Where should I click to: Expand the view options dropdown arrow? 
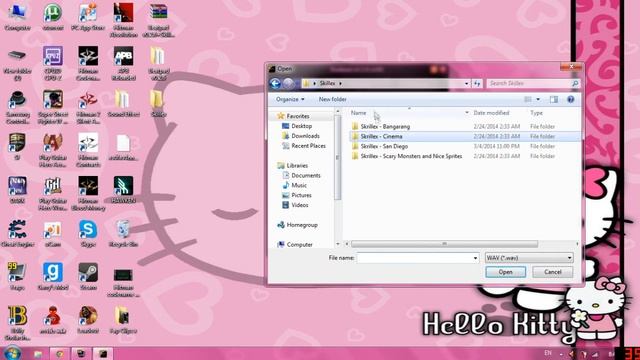coord(538,100)
